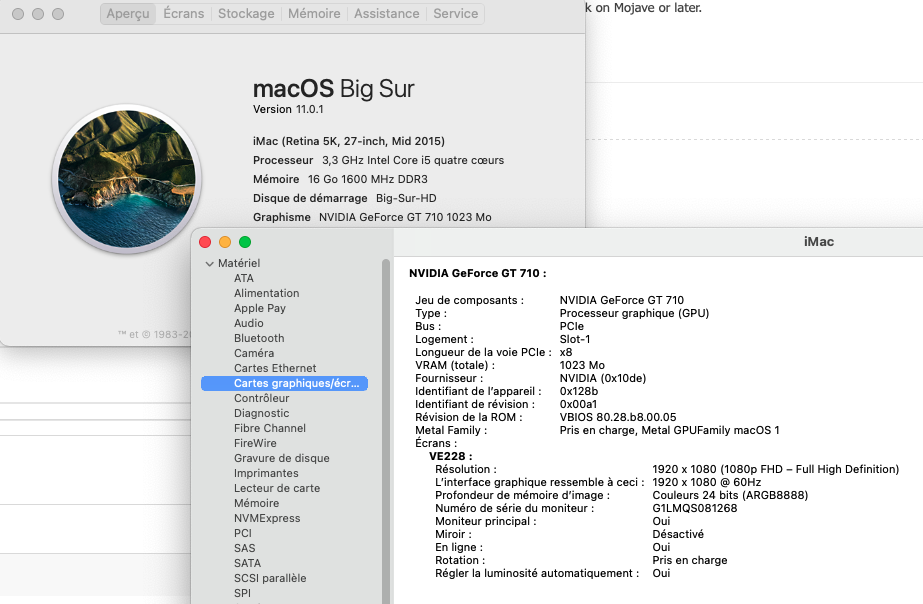
Task: Select Apple Pay in the sidebar
Action: coord(260,308)
